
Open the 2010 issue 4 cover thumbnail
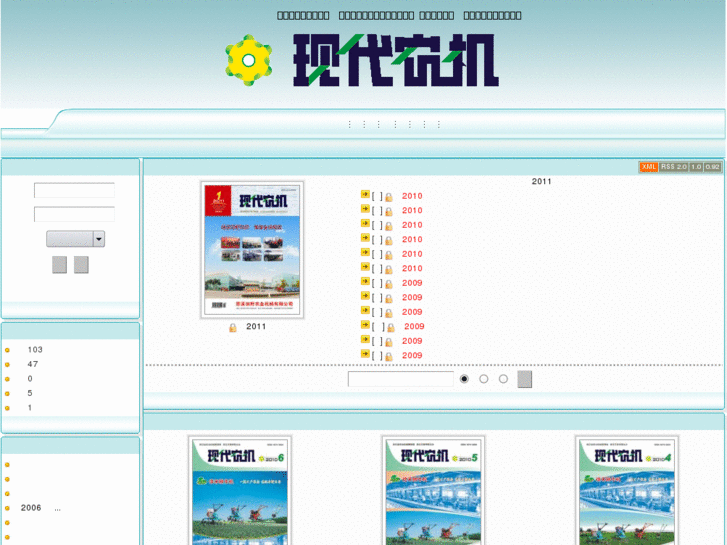[627, 490]
